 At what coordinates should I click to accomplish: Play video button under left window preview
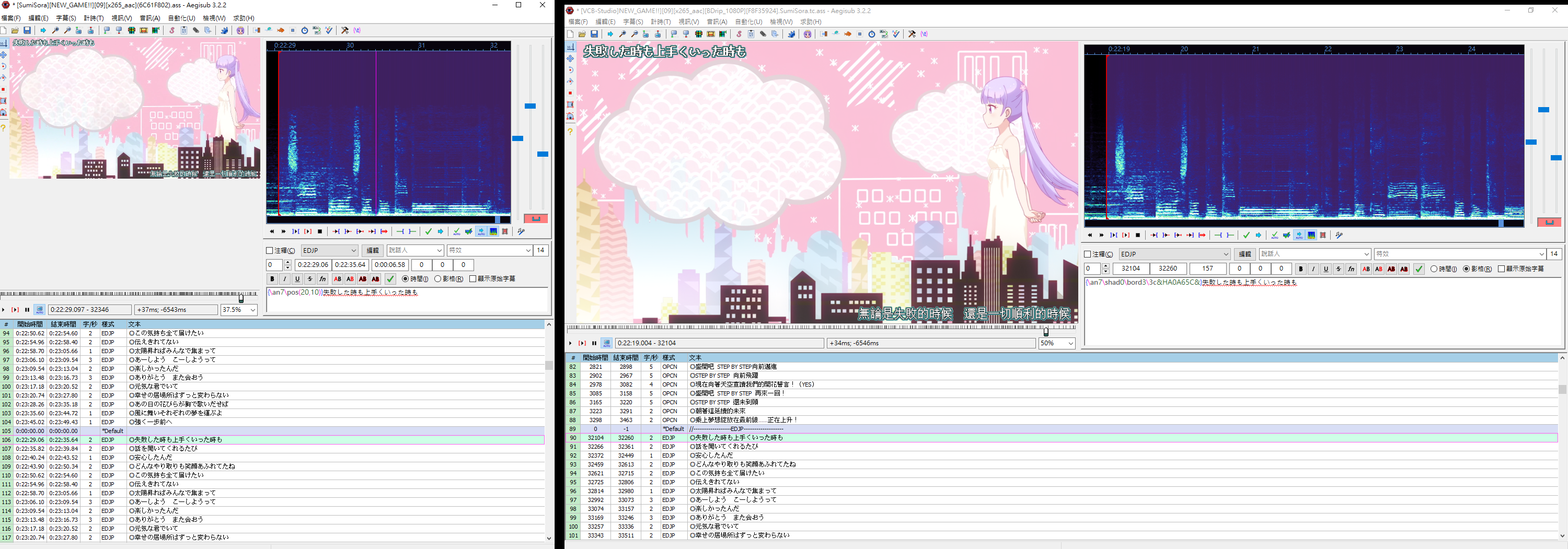point(4,310)
